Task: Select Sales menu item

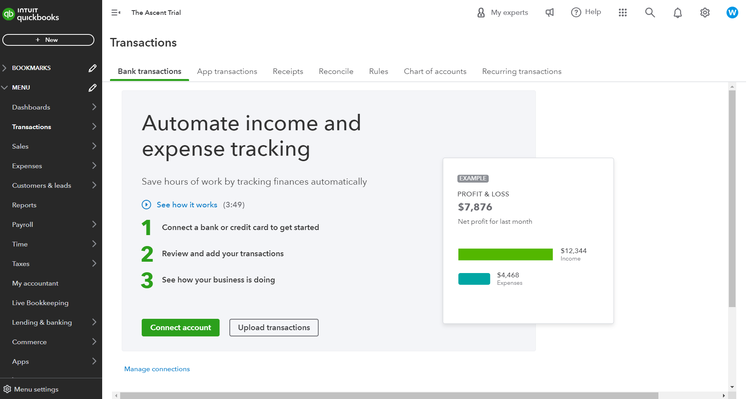Action: click(20, 146)
